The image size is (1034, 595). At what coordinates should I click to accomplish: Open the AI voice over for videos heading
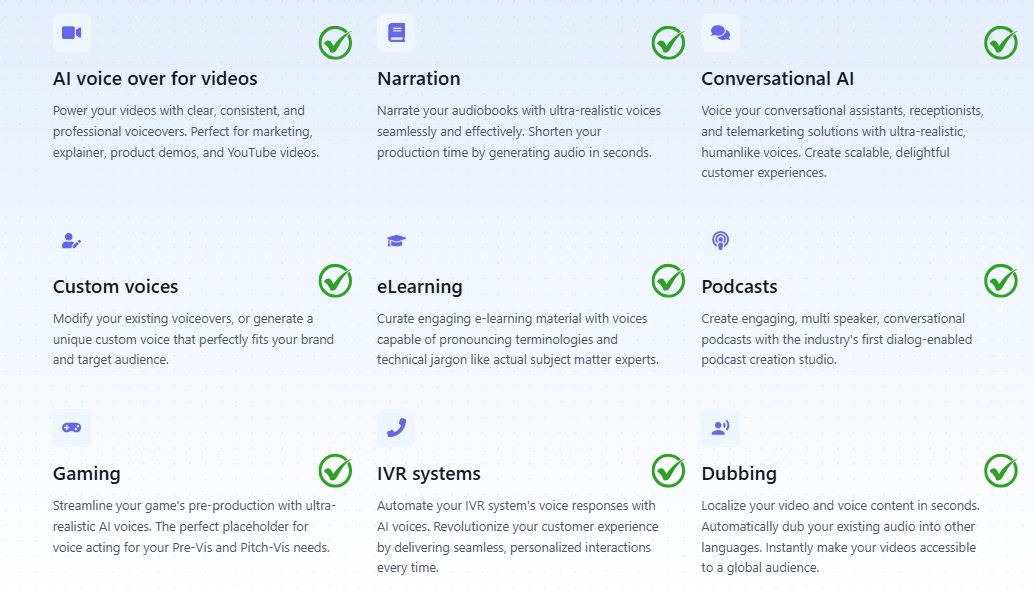[155, 79]
